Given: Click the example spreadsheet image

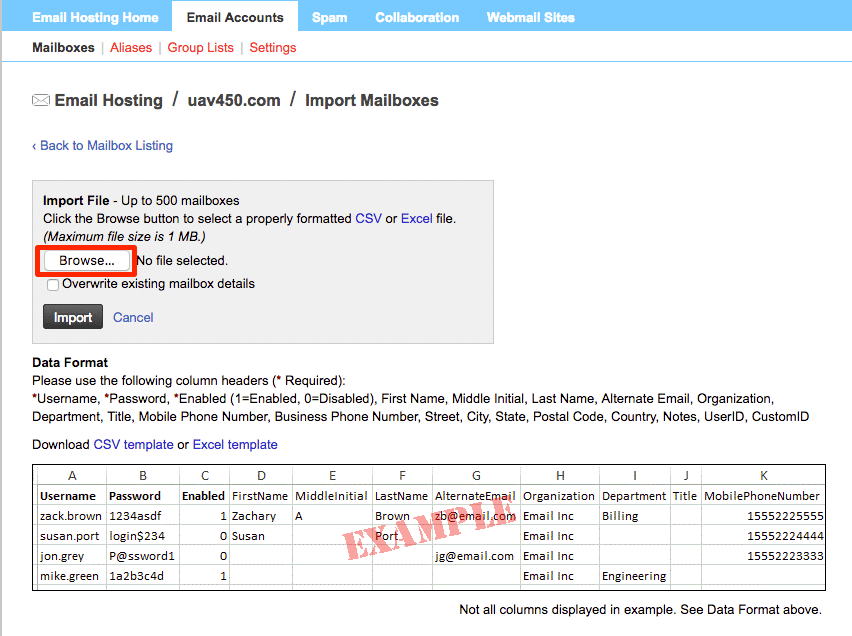Looking at the screenshot, I should 429,527.
